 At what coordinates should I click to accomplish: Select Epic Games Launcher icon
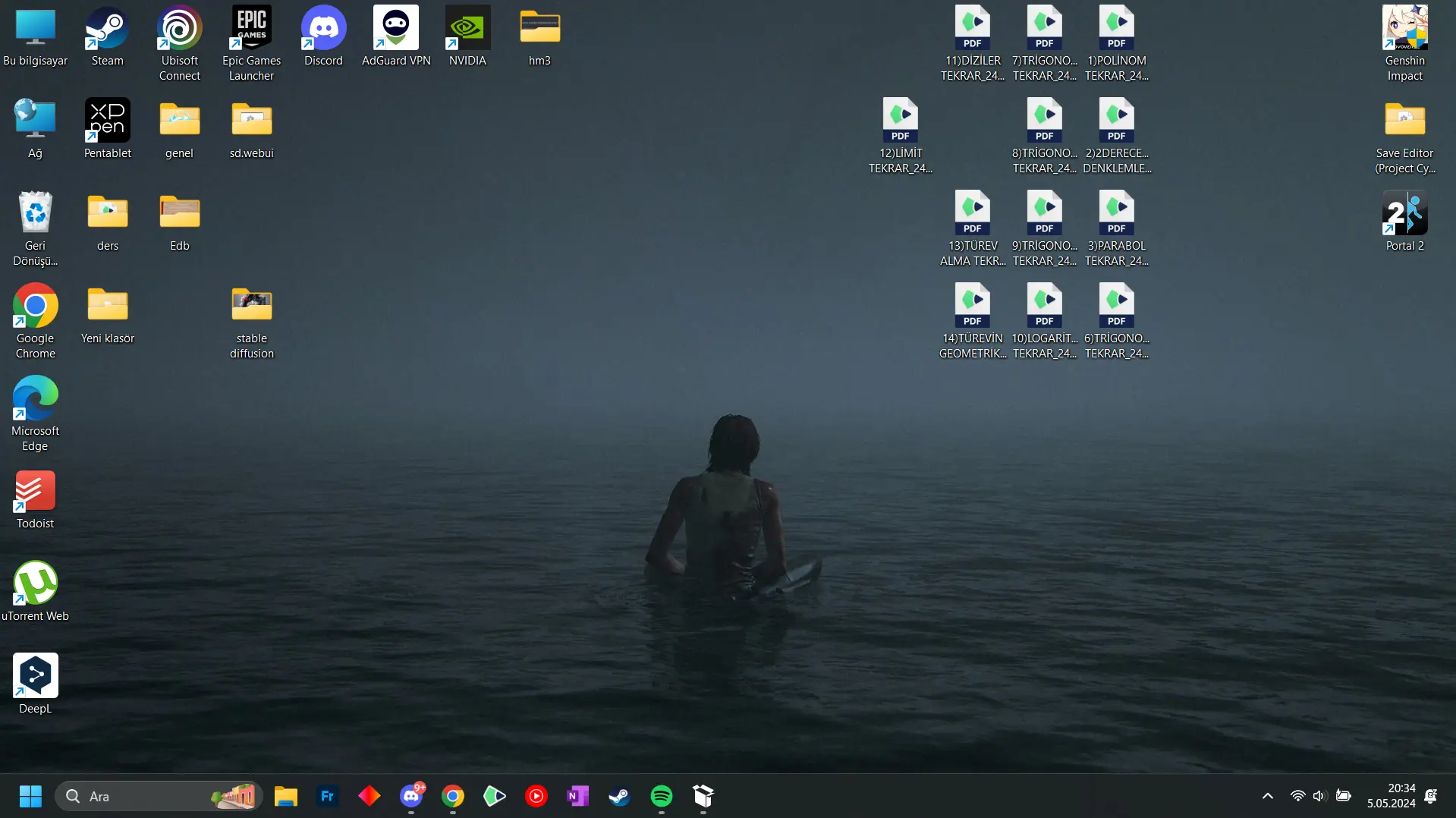point(251,44)
